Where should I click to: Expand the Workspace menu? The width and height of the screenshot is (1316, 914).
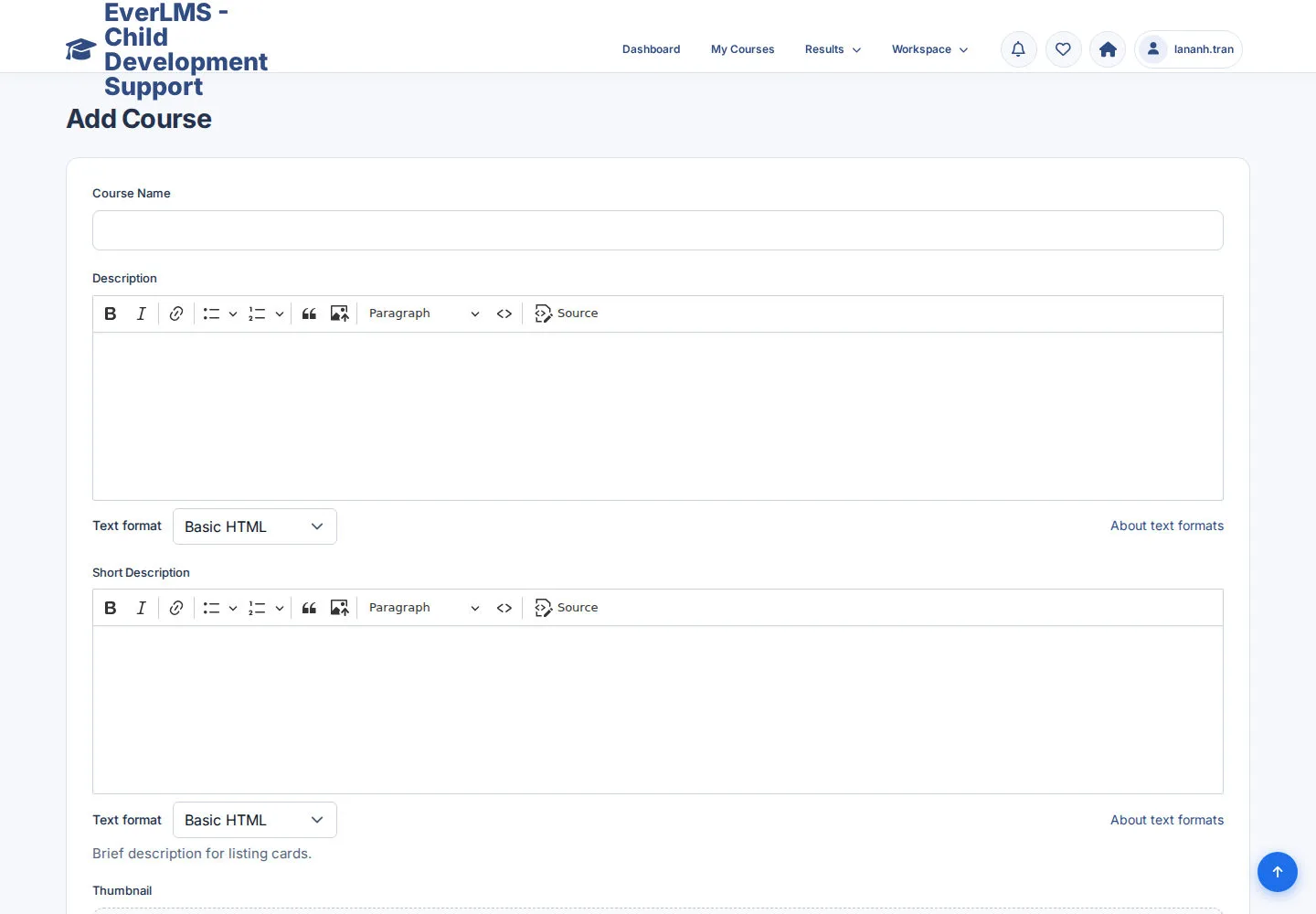point(929,49)
